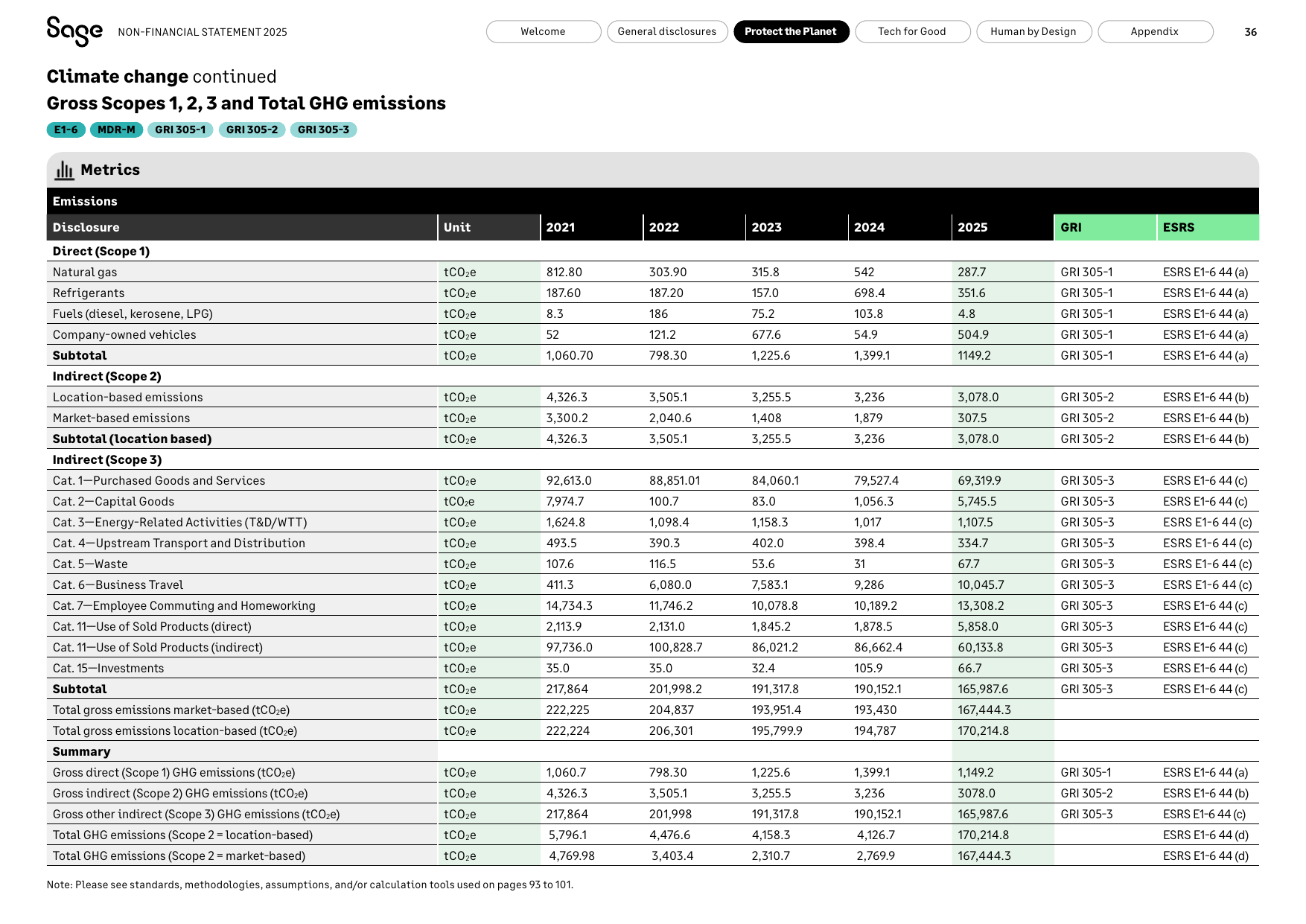The image size is (1306, 924).
Task: Click the GRI column header
Action: (x=1105, y=227)
